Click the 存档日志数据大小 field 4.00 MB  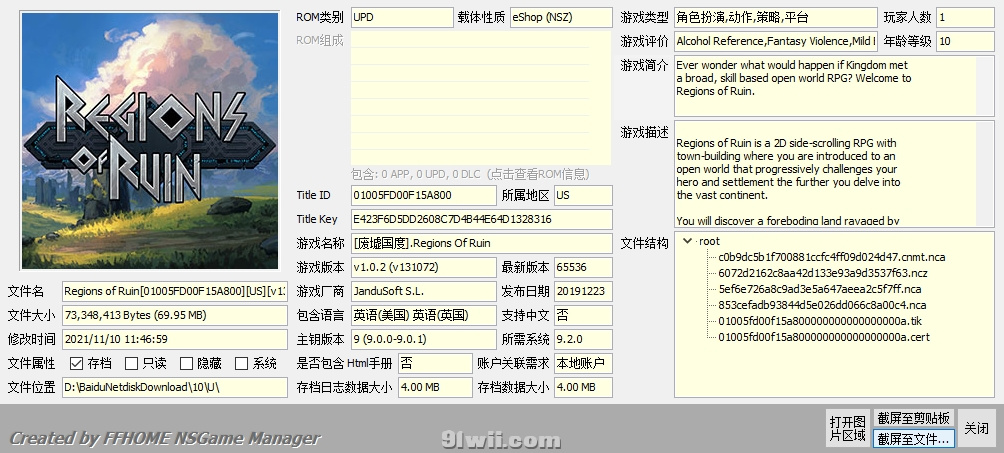pyautogui.click(x=435, y=387)
